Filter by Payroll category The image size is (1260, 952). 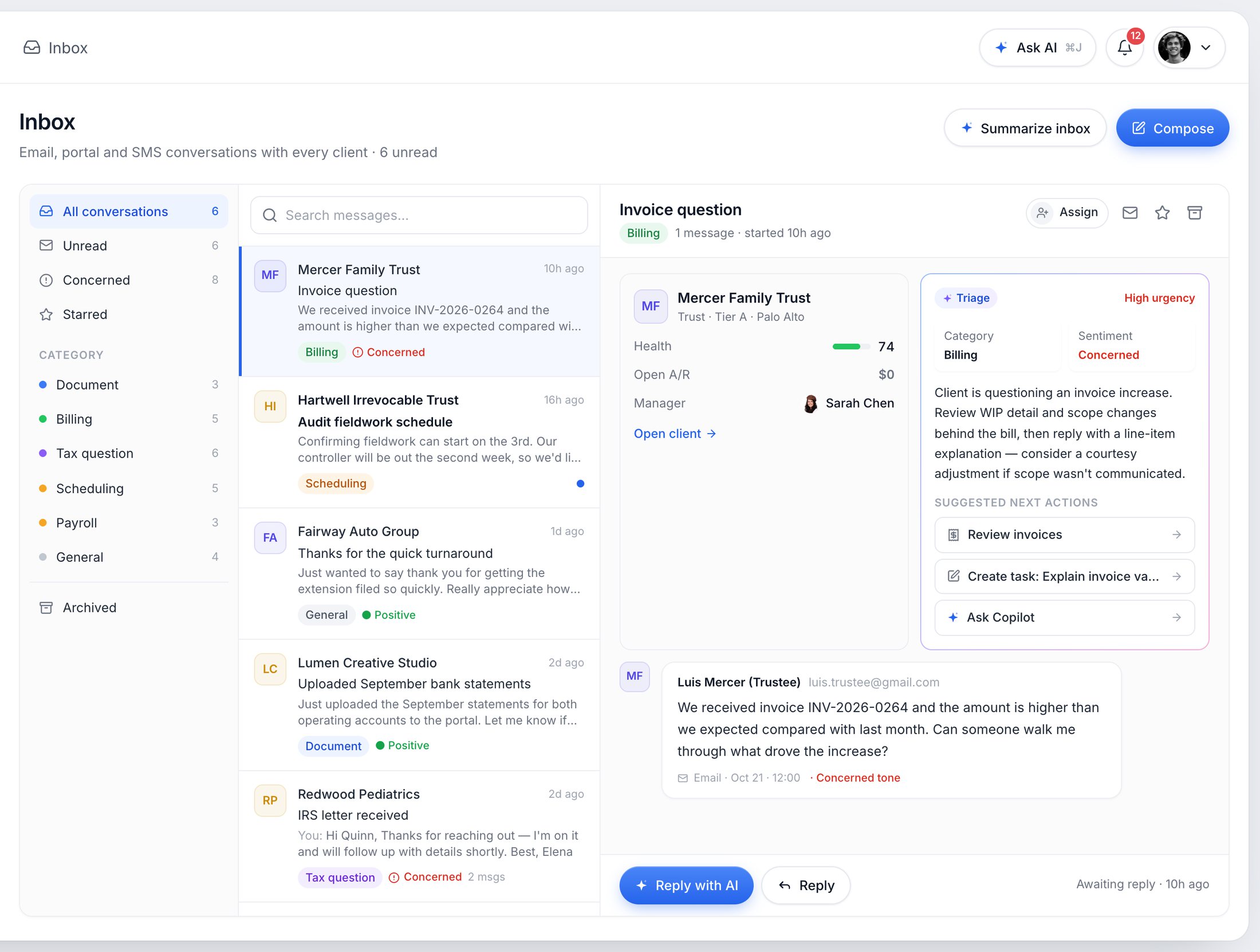pyautogui.click(x=129, y=523)
